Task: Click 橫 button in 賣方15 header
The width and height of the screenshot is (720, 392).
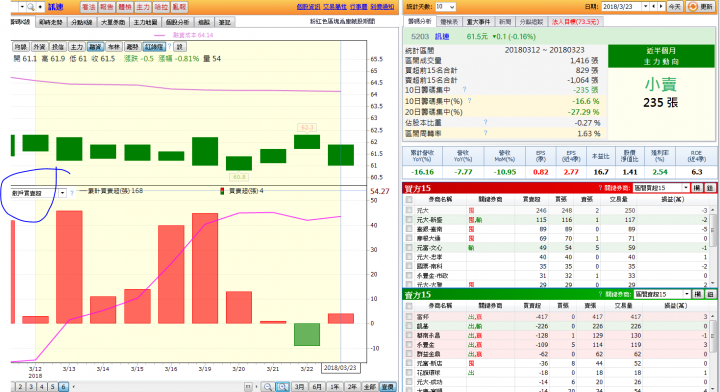Action: pyautogui.click(x=697, y=294)
